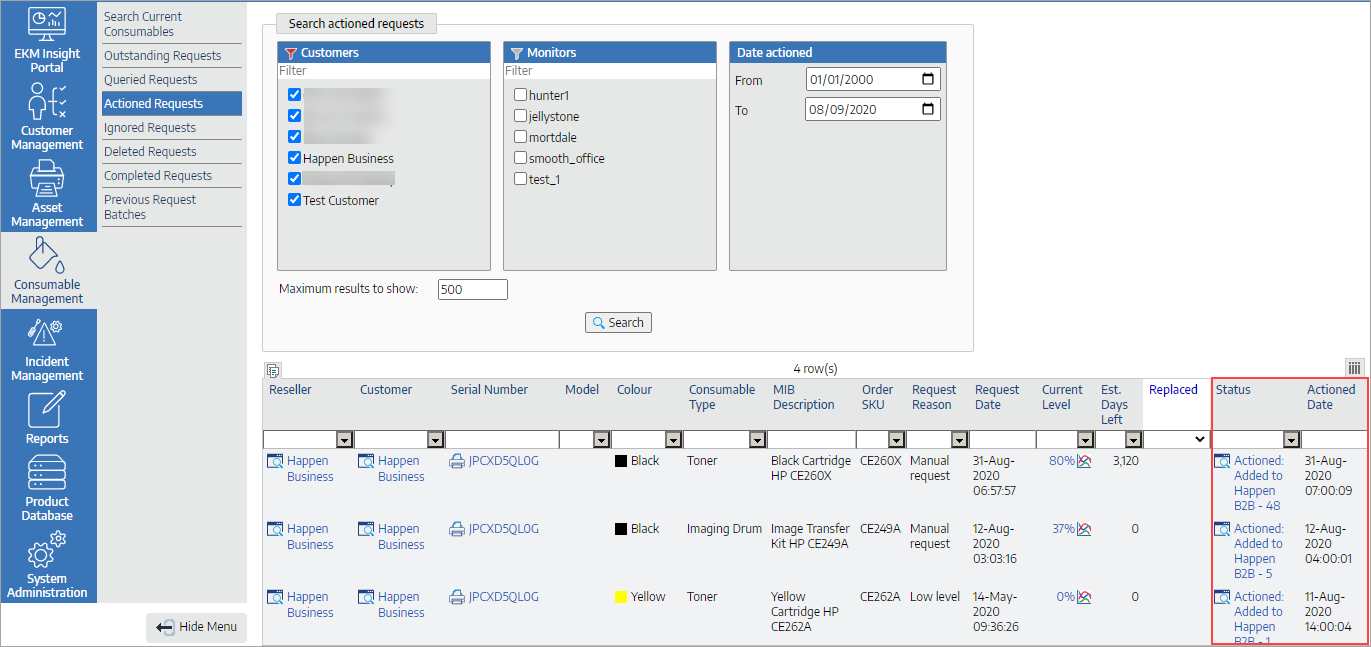Enable the hunter1 monitor checkbox
1371x647 pixels.
tap(520, 95)
